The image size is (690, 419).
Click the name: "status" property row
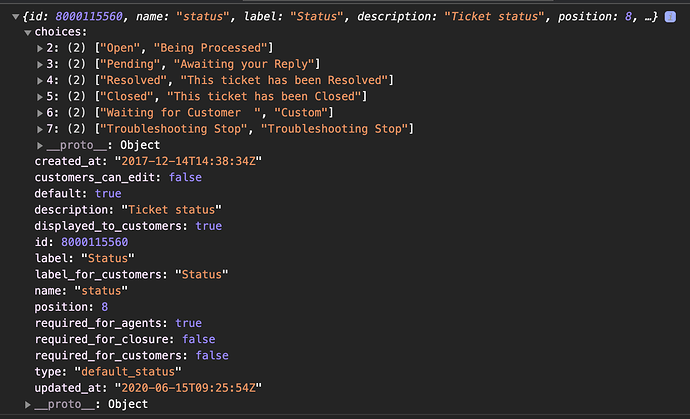coord(81,290)
